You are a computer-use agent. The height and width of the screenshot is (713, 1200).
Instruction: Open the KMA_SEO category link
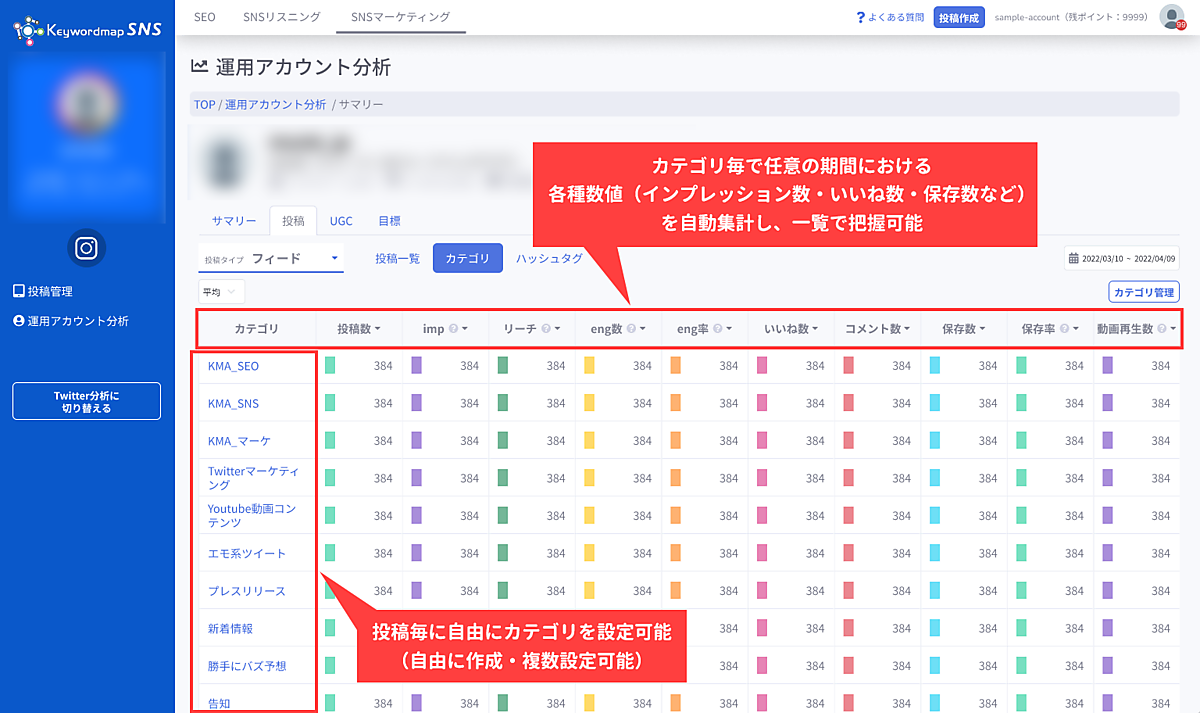click(233, 366)
